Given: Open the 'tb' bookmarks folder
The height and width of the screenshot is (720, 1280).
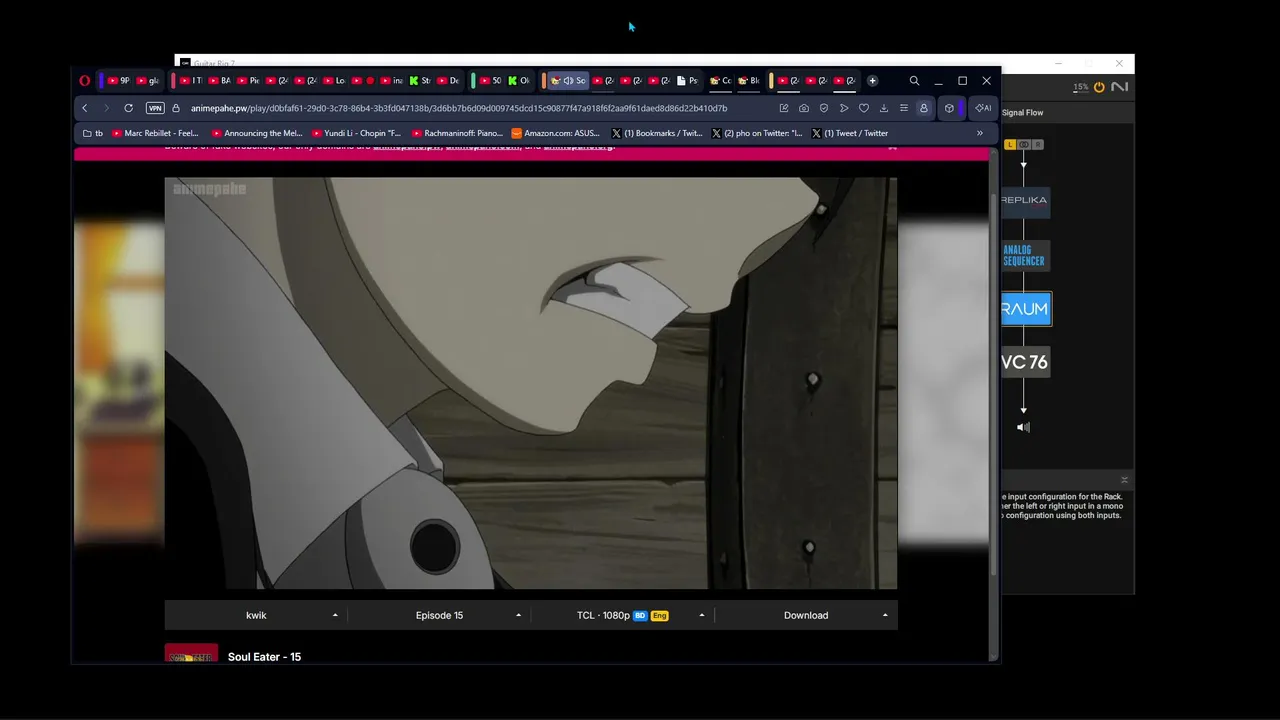Looking at the screenshot, I should (x=93, y=133).
